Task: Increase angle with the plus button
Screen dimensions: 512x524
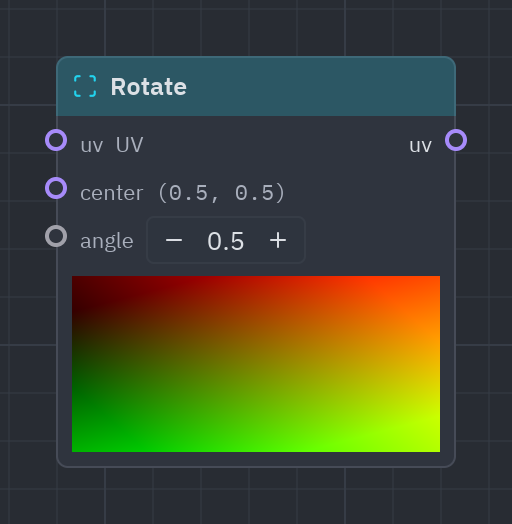Action: 278,240
